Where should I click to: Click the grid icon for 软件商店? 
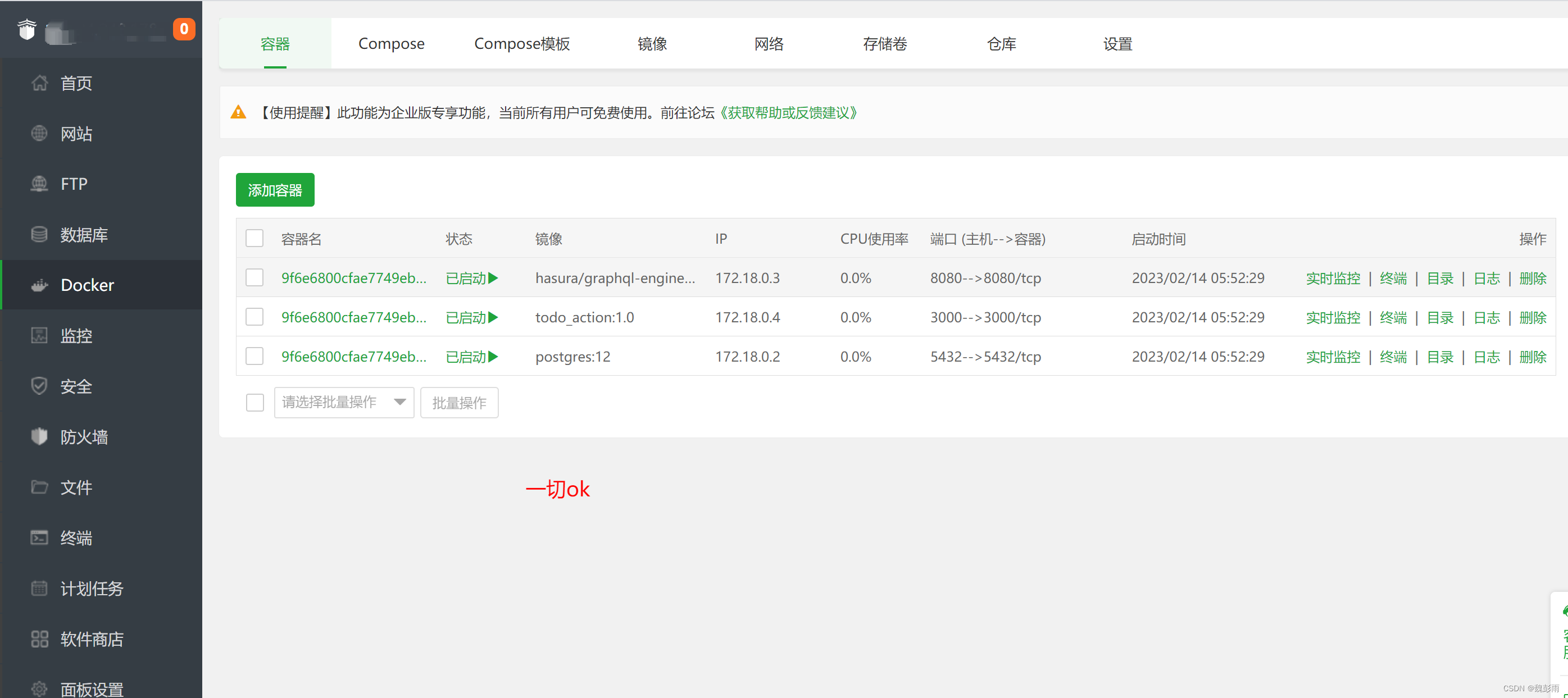click(39, 638)
